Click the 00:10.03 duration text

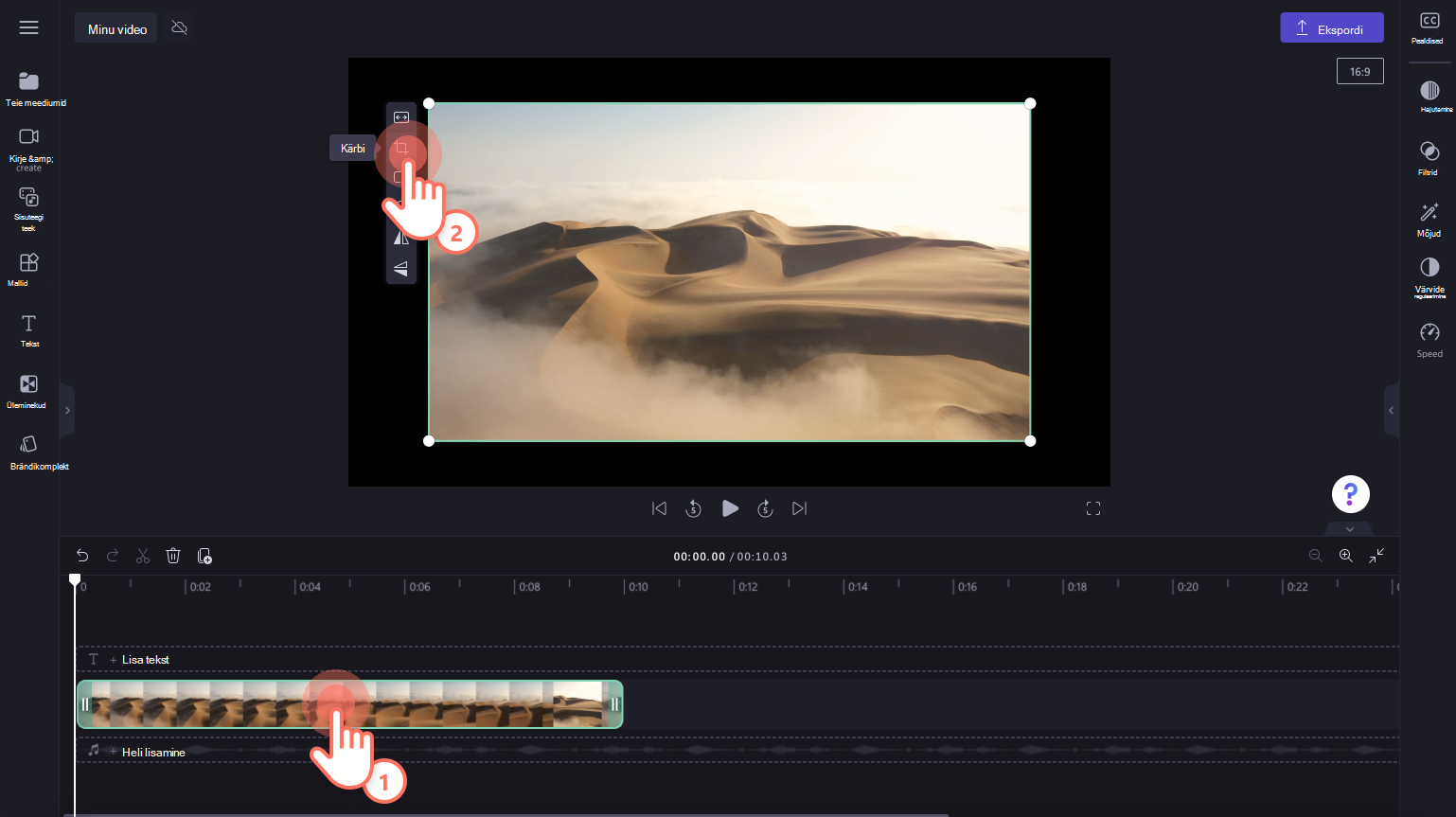tap(762, 557)
